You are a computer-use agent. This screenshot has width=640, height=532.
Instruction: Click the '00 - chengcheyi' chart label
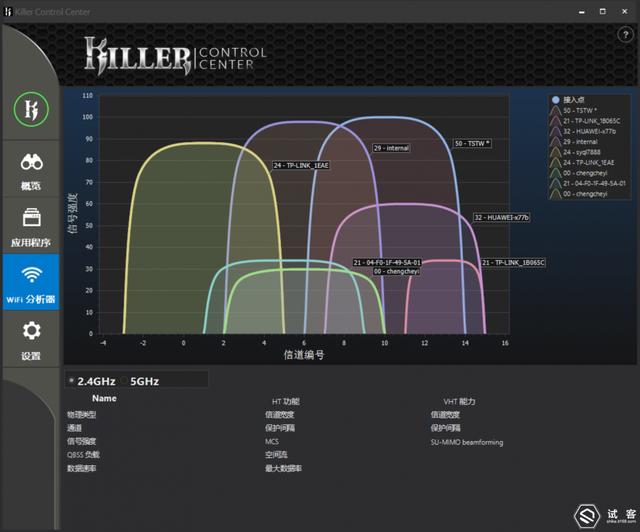point(396,272)
